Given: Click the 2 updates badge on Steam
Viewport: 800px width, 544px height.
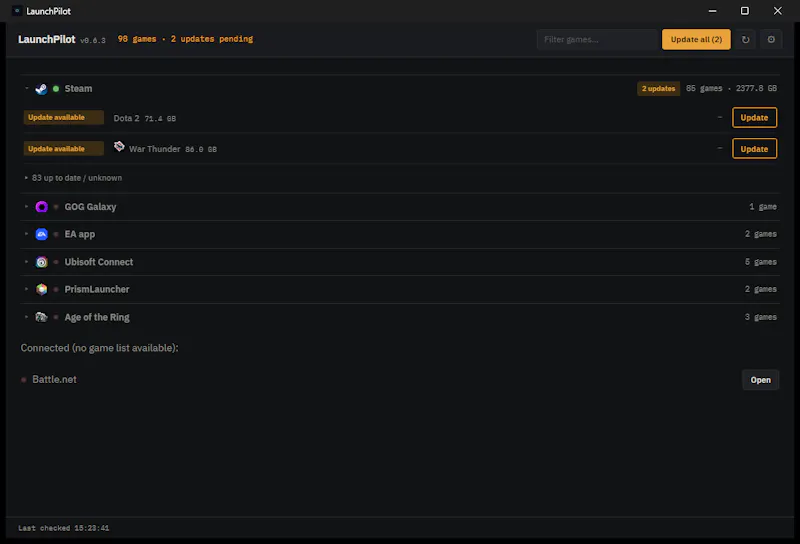Looking at the screenshot, I should tap(658, 88).
